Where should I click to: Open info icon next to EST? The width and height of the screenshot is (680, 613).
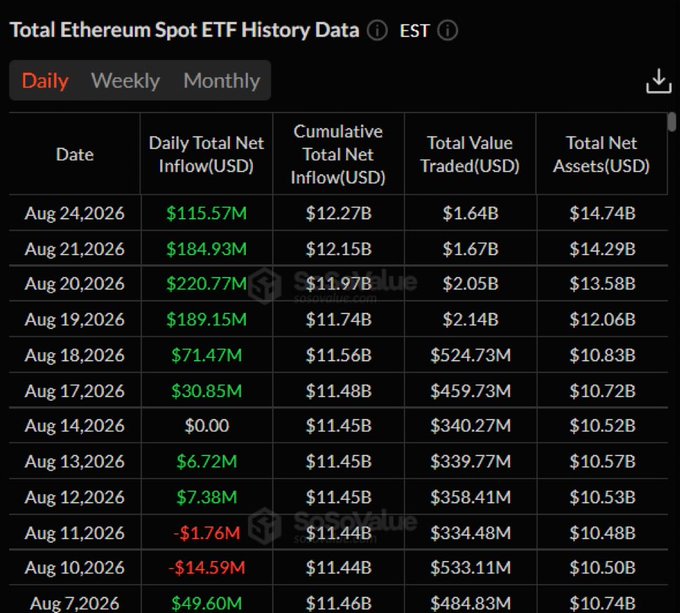coord(448,31)
